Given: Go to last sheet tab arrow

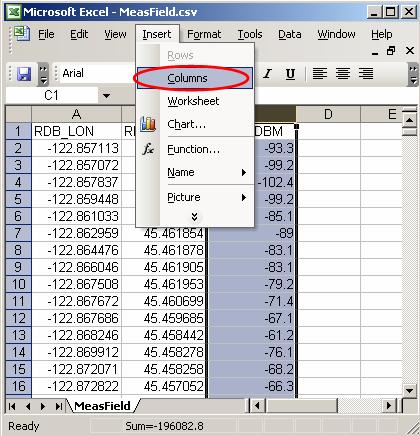Looking at the screenshot, I should (x=59, y=406).
